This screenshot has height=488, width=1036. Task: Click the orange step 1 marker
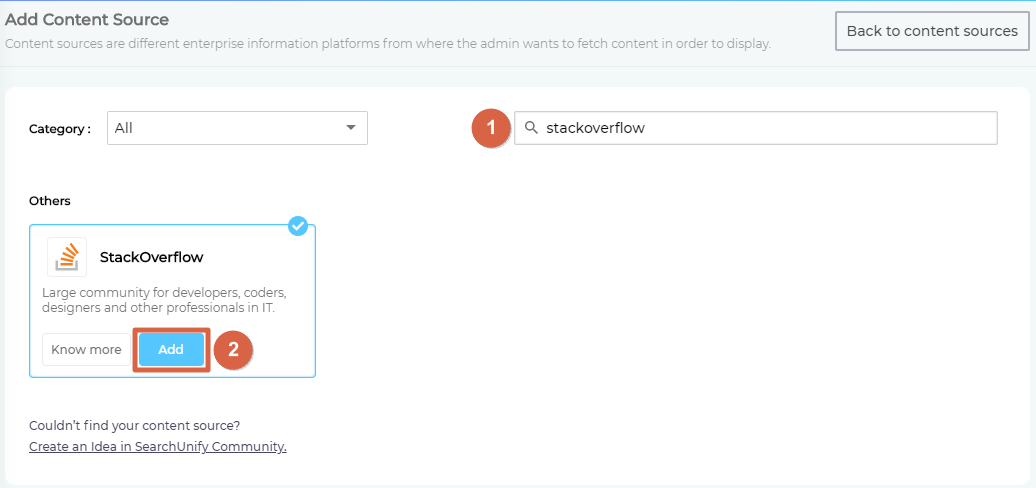tap(491, 128)
